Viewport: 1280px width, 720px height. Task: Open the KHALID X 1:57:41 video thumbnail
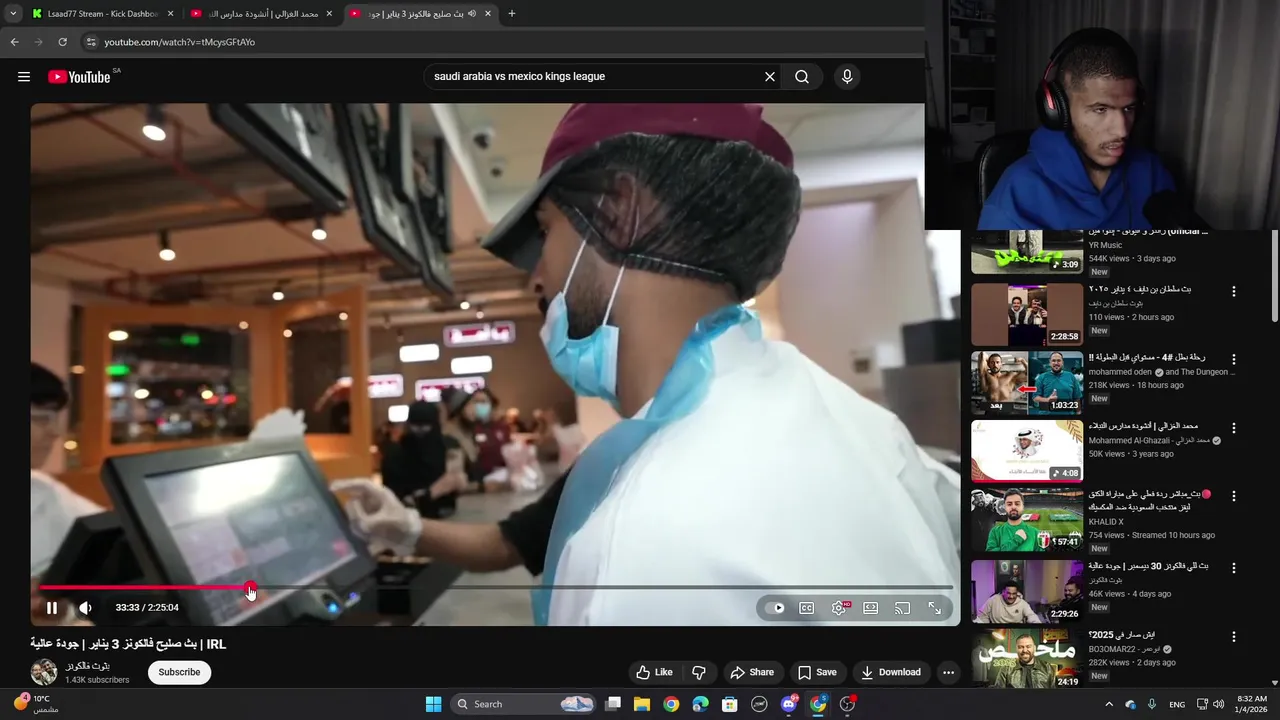pos(1027,520)
